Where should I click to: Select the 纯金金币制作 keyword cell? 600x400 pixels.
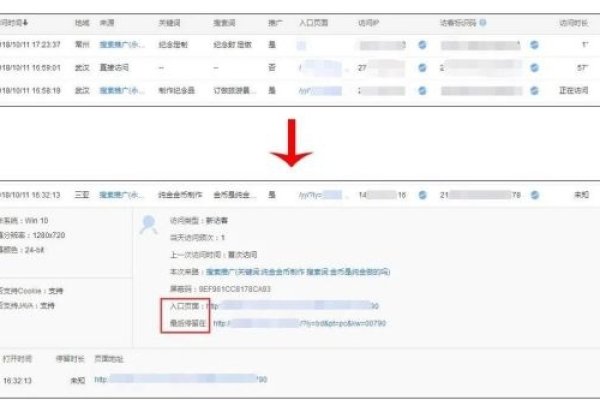point(180,195)
